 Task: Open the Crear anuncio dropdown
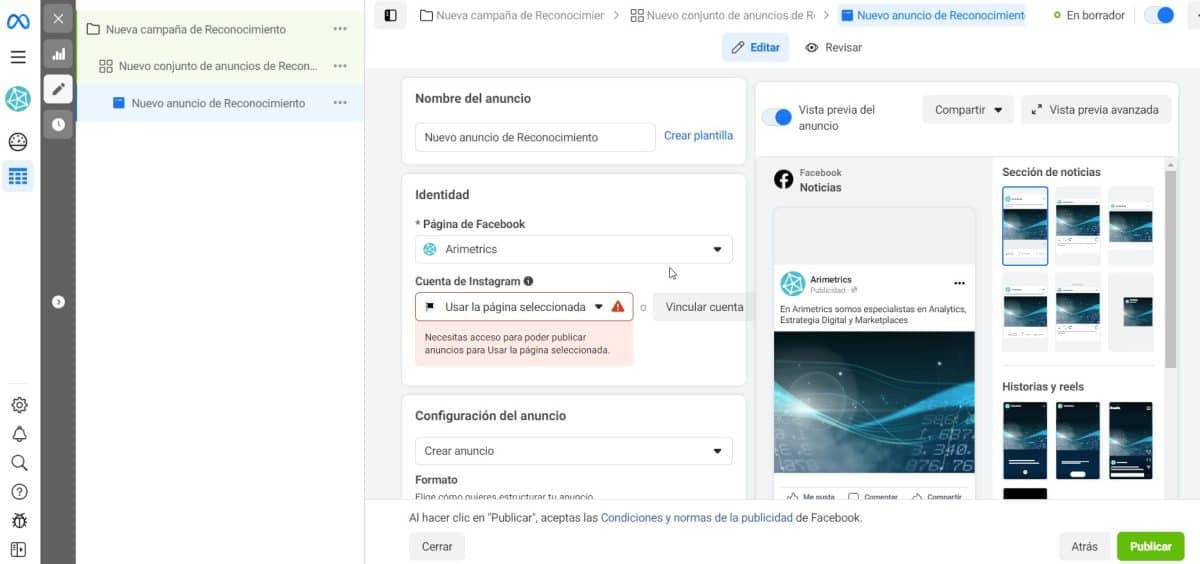[x=574, y=451]
